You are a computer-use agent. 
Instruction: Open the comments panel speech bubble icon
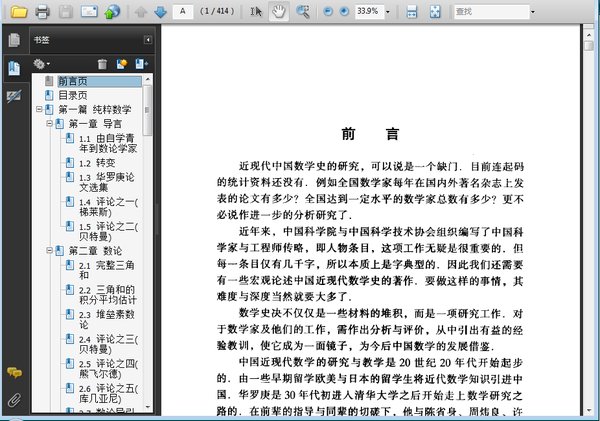14,372
